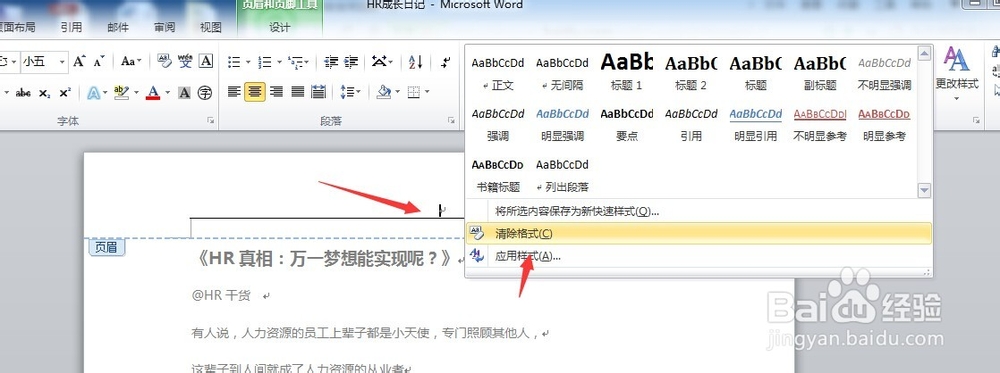Apply the text highlight color marker
The image size is (1000, 373).
[x=121, y=93]
